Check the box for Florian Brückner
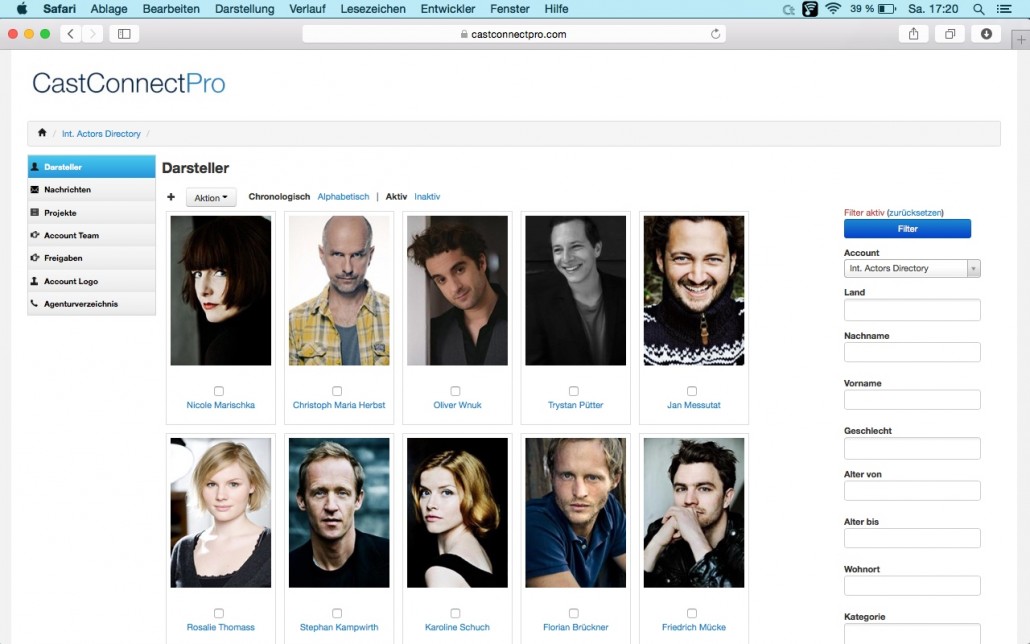The image size is (1030, 644). (573, 613)
